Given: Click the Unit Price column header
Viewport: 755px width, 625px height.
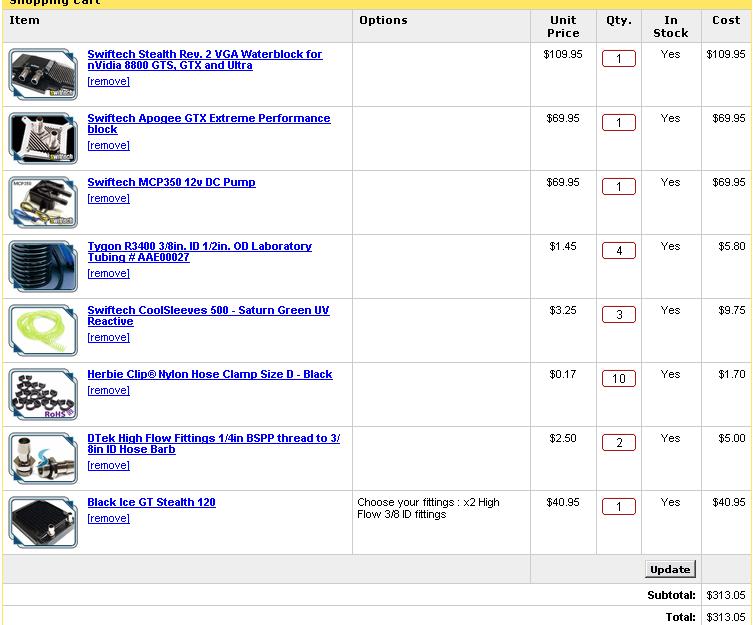Looking at the screenshot, I should pos(563,26).
